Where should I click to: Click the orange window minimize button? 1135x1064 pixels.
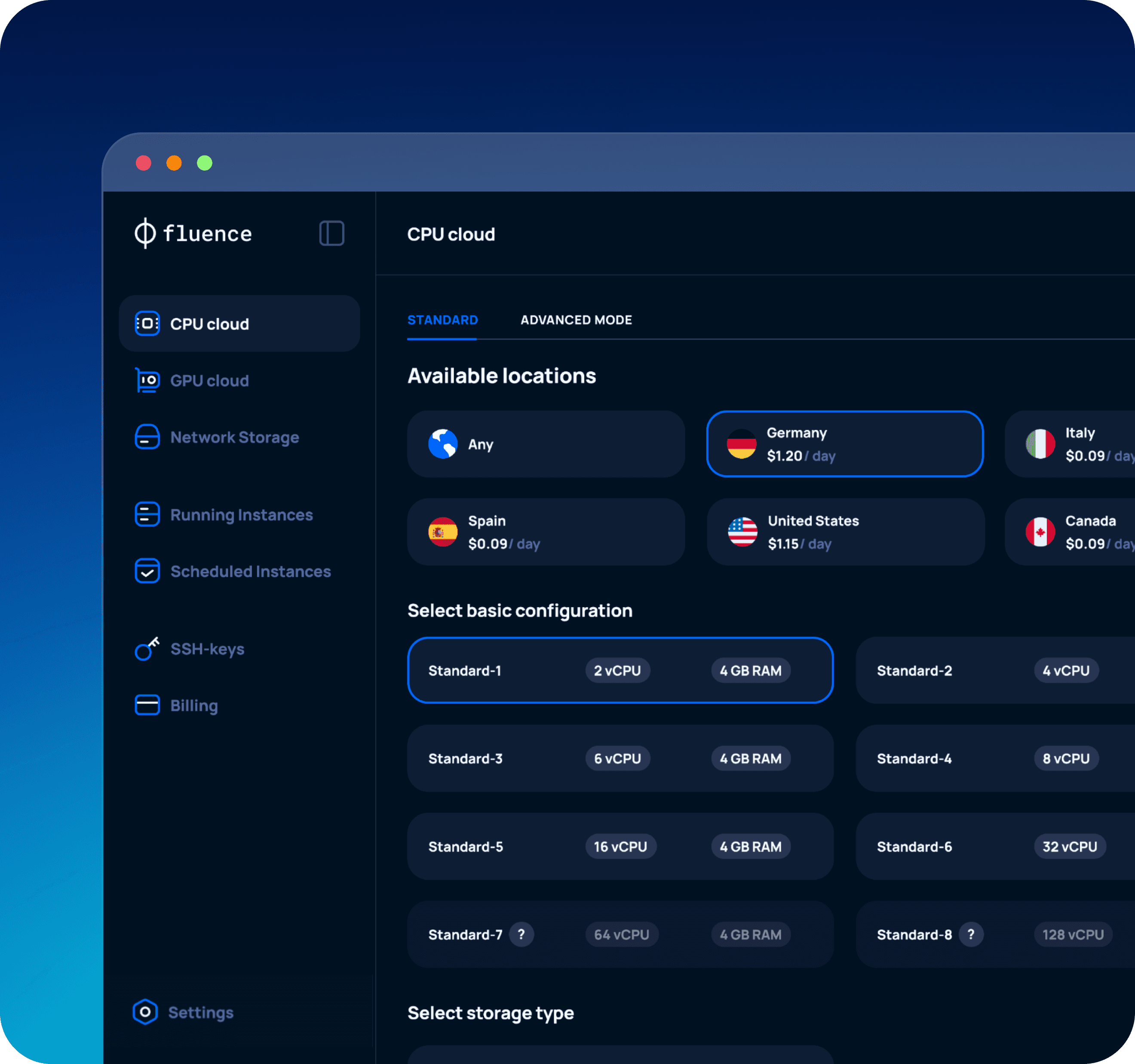(x=174, y=163)
